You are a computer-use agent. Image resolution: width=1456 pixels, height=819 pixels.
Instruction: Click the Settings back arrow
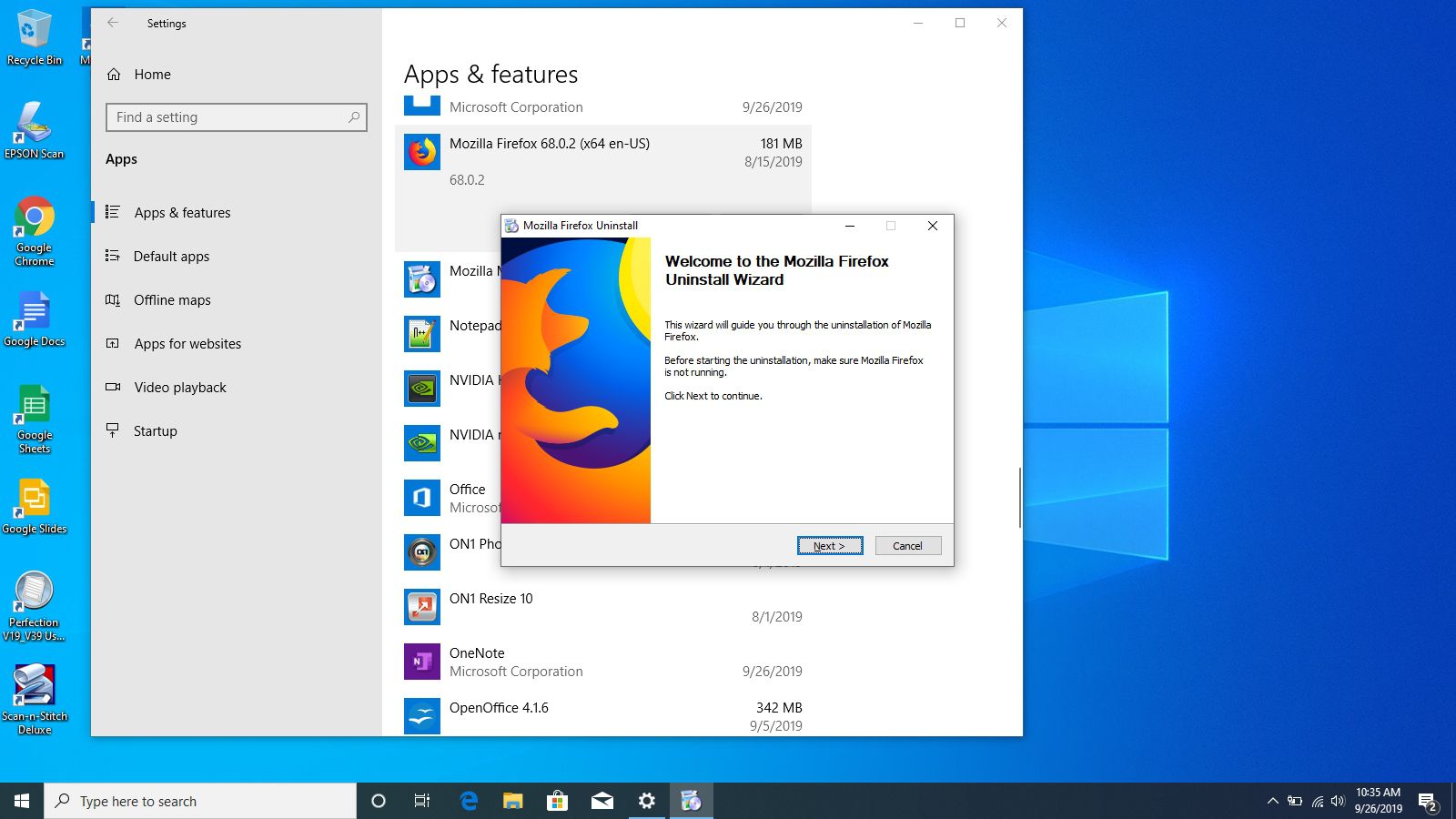[x=113, y=23]
